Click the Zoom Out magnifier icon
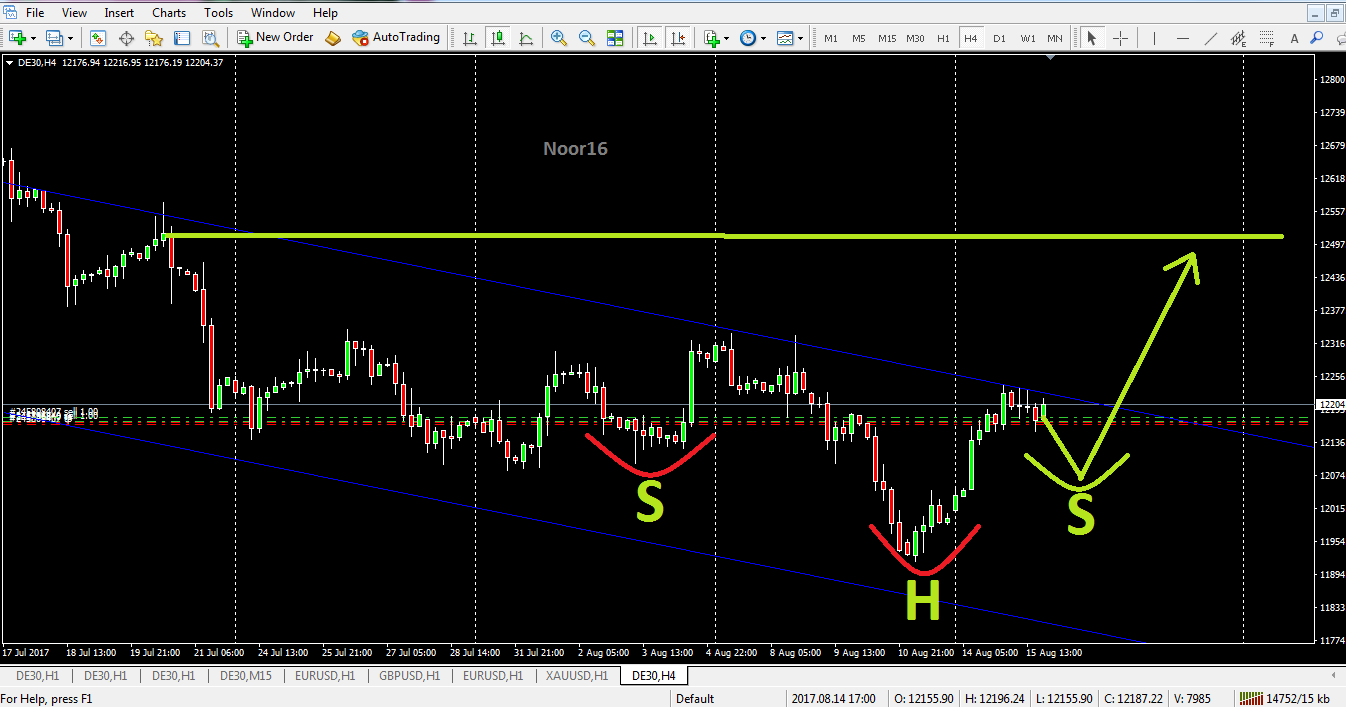The width and height of the screenshot is (1346, 707). pos(586,38)
